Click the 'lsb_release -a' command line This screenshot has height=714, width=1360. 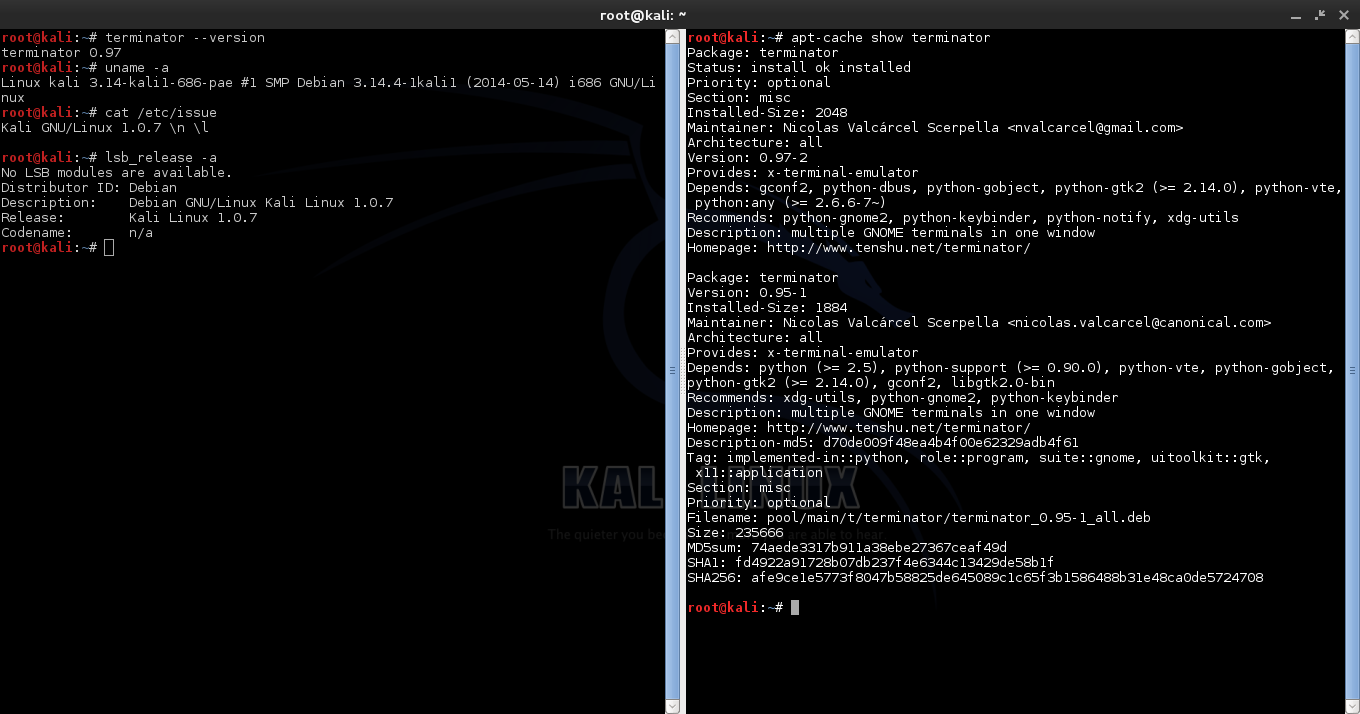pos(109,158)
